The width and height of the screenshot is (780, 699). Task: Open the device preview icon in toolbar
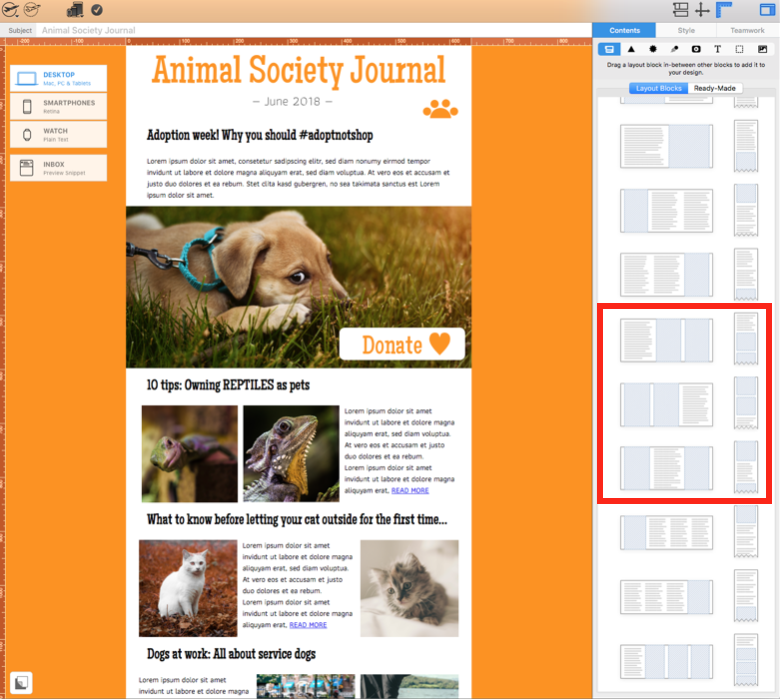[75, 9]
